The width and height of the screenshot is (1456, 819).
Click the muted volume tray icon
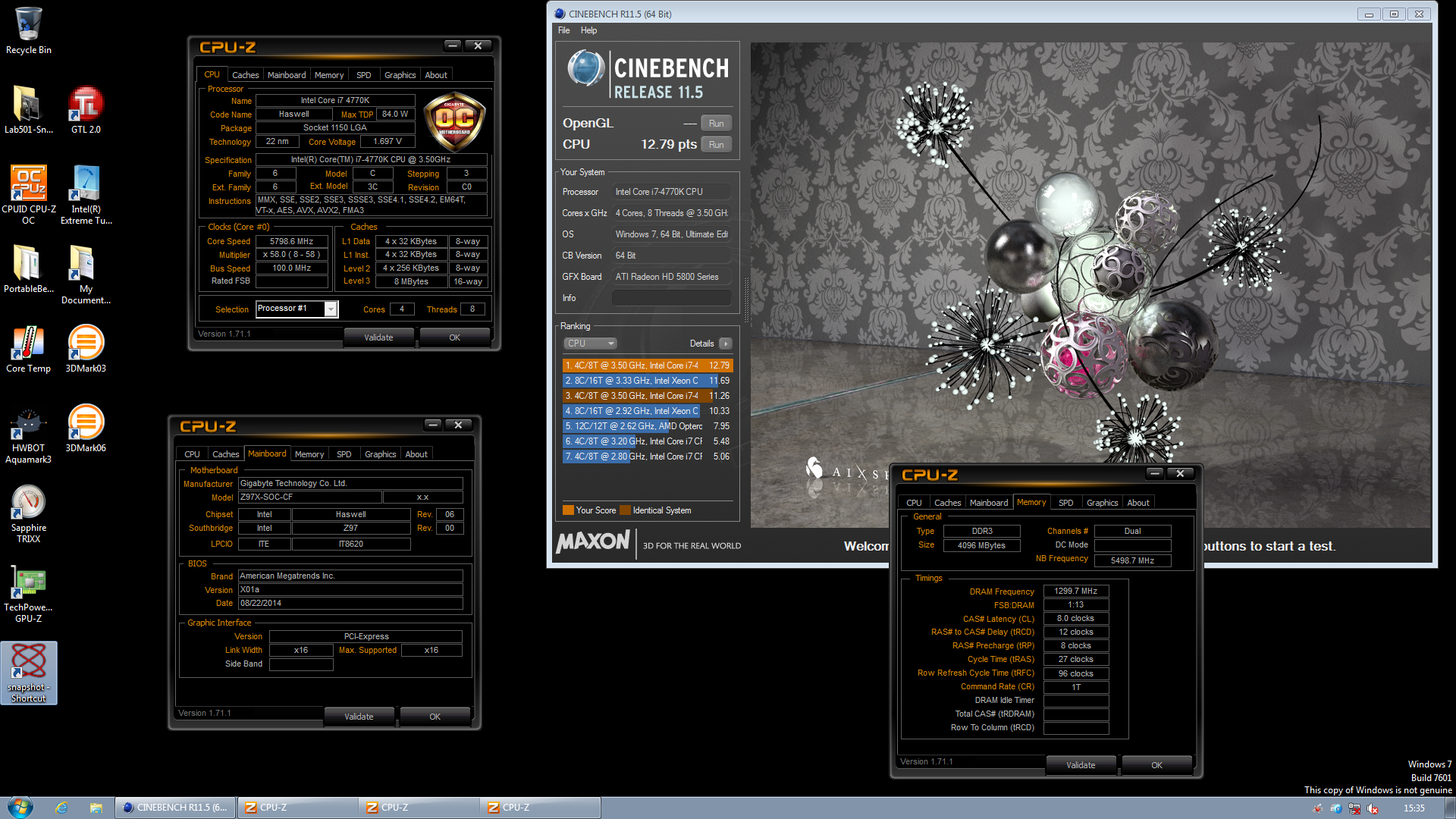[1373, 808]
